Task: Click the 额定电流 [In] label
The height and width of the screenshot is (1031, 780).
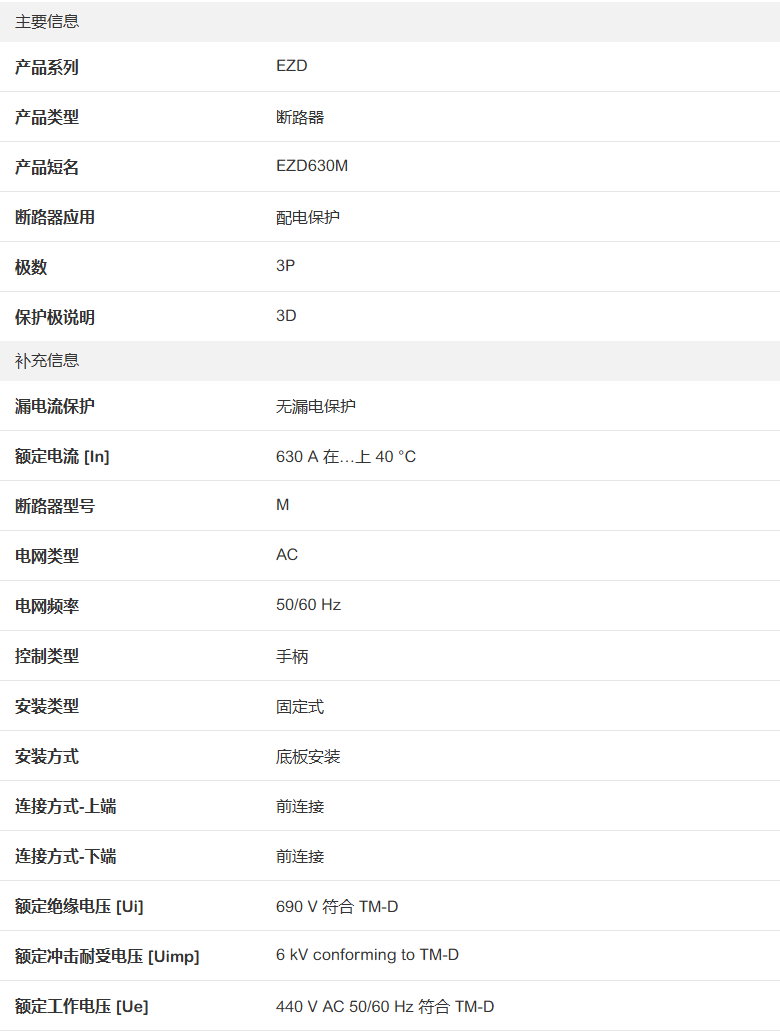Action: (x=62, y=456)
